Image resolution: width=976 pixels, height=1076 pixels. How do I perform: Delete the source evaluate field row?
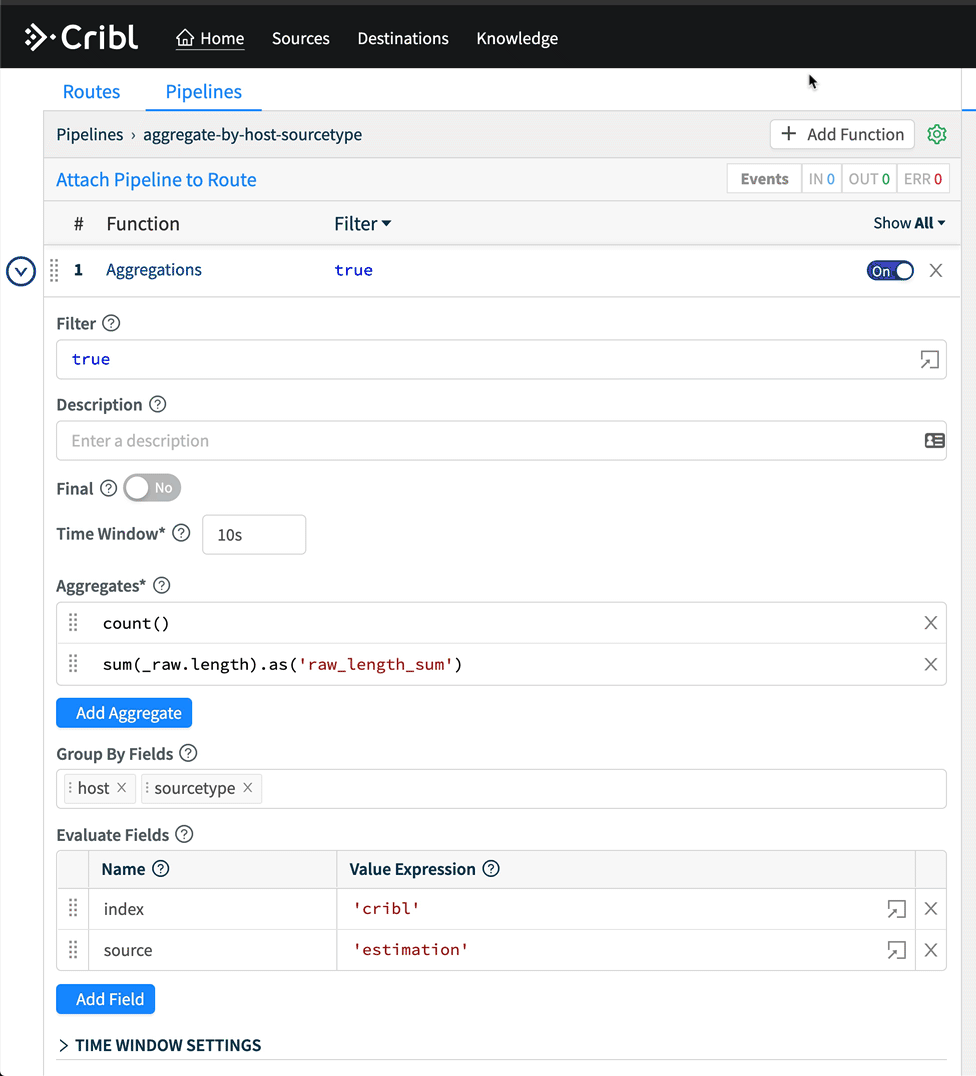[x=930, y=950]
